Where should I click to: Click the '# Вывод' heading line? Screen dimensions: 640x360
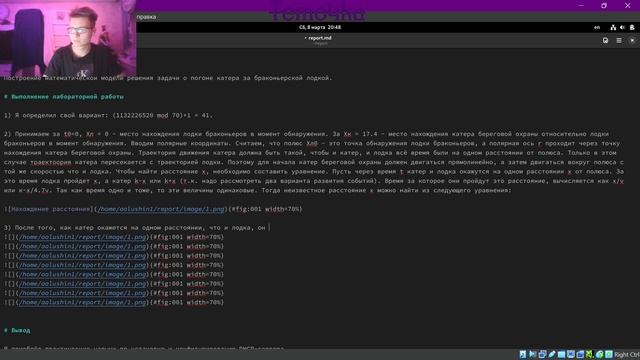coord(17,330)
